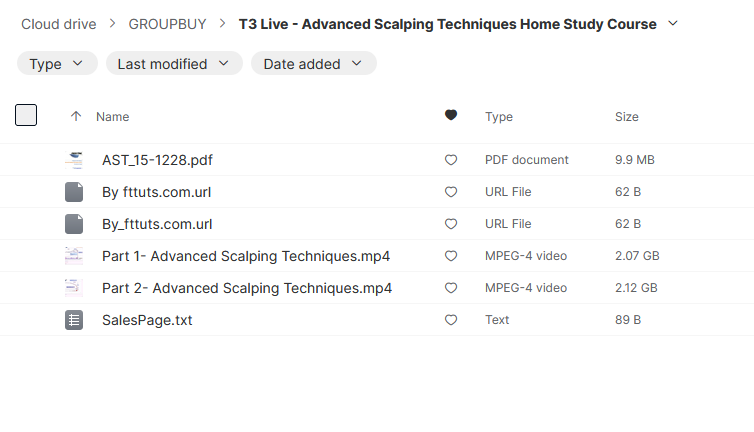Open the Date added filter dropdown
The width and height of the screenshot is (754, 432).
click(x=314, y=64)
